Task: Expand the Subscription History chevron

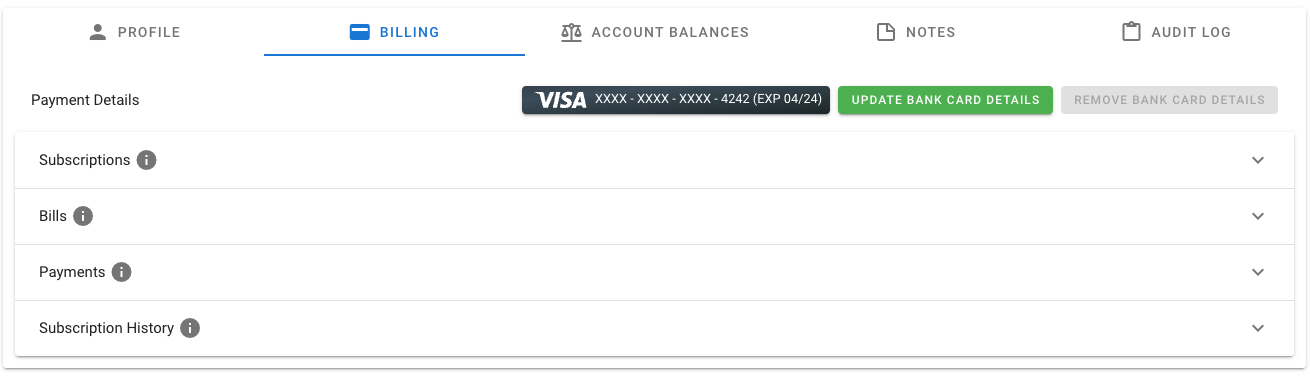Action: tap(1258, 328)
